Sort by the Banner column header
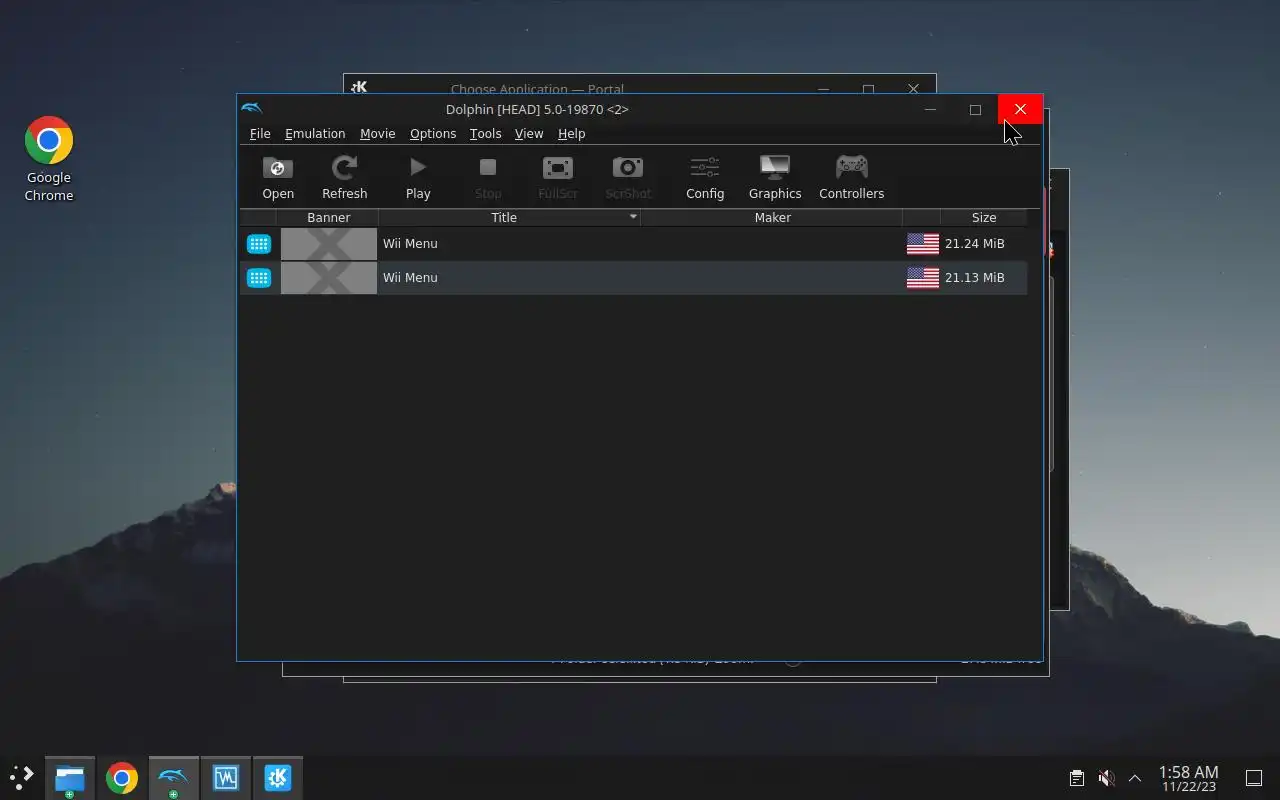 point(328,217)
